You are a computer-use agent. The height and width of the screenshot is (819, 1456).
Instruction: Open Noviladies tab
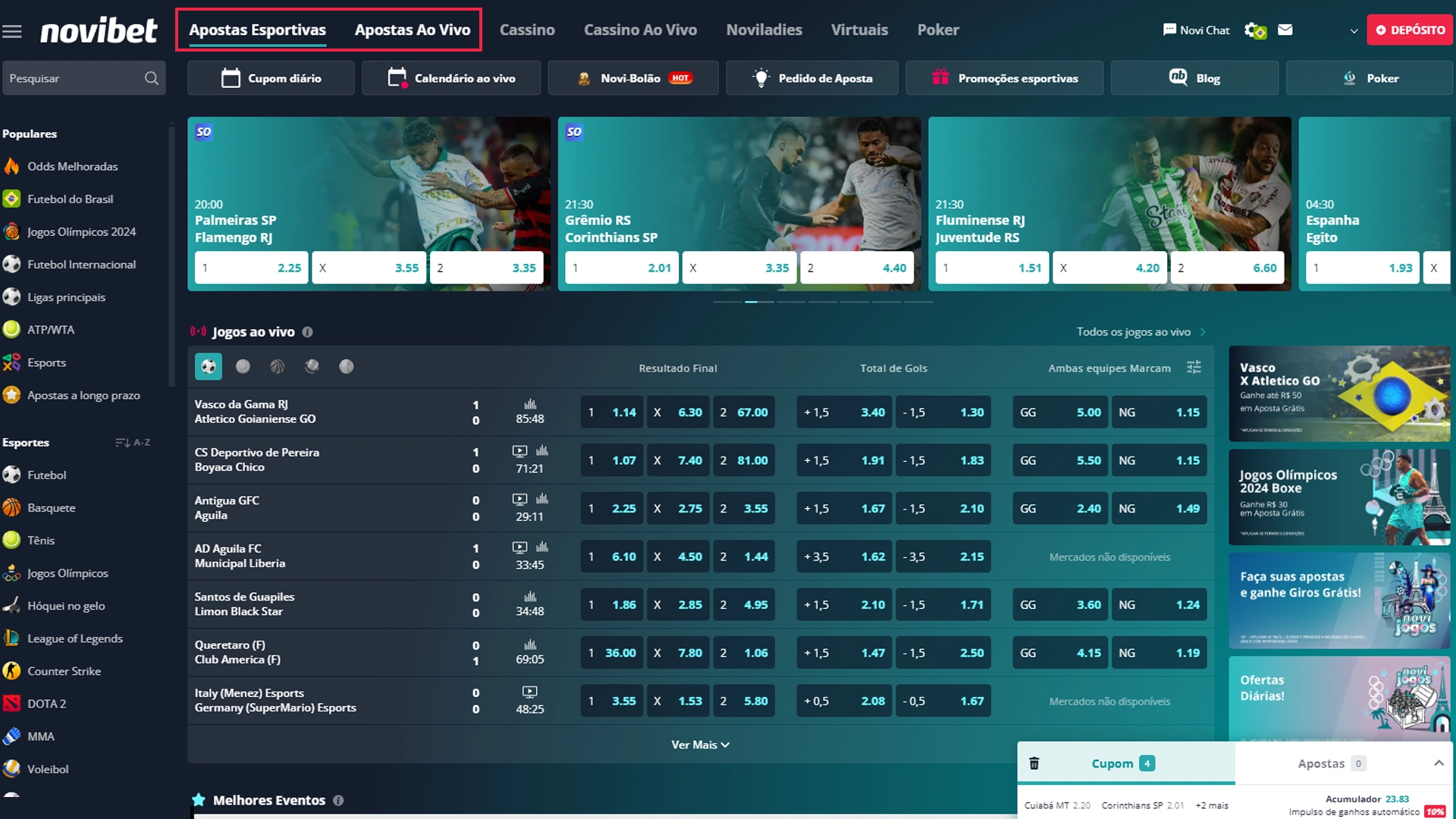[x=764, y=30]
